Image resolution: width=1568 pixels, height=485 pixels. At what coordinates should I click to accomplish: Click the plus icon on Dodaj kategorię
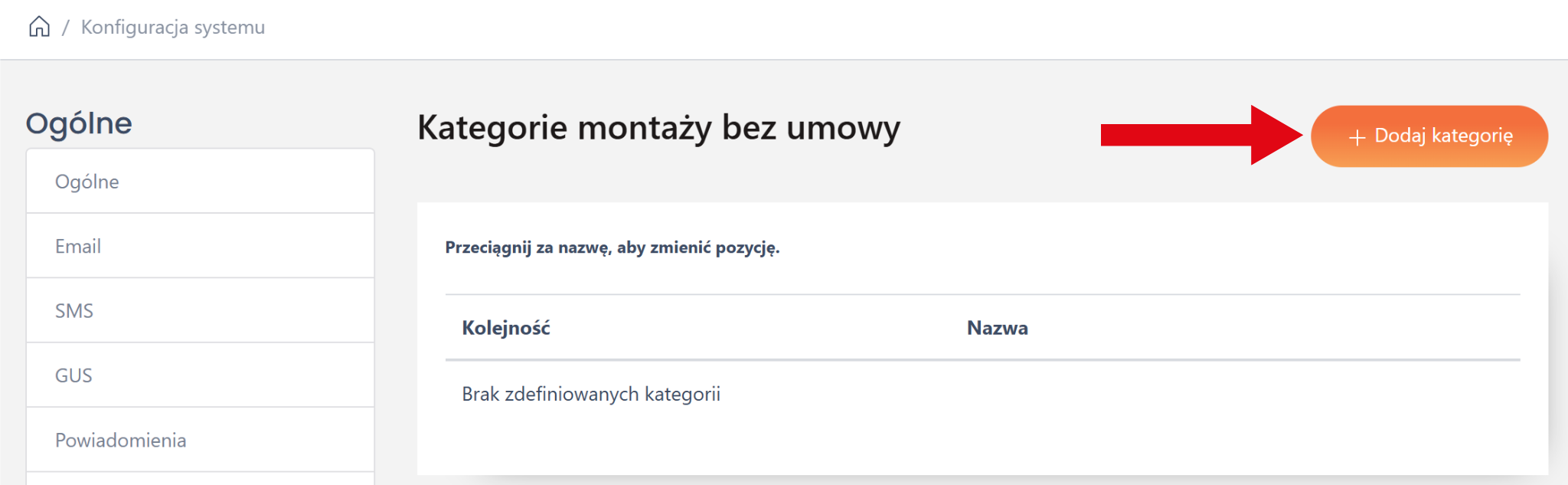[x=1357, y=137]
